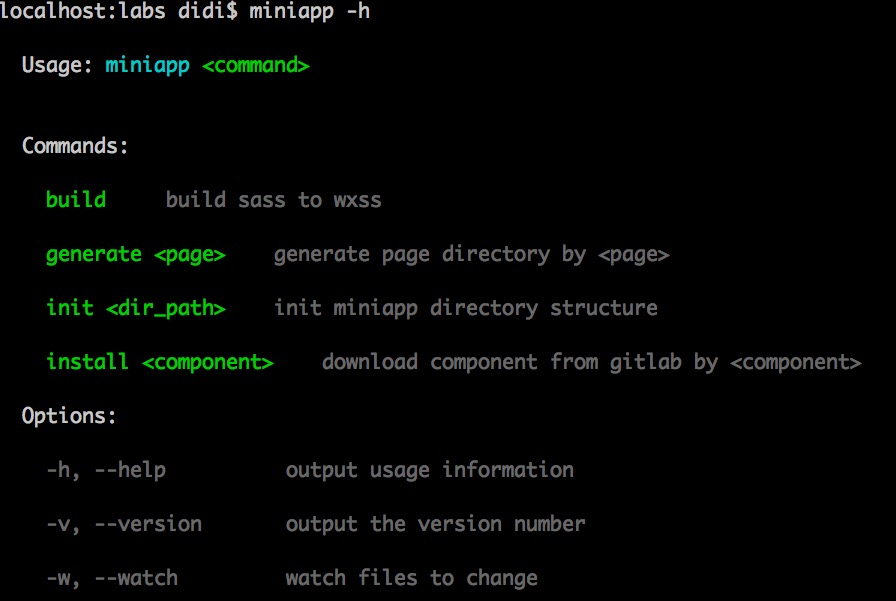Click the -h, --help option text
The image size is (896, 601).
pos(105,470)
